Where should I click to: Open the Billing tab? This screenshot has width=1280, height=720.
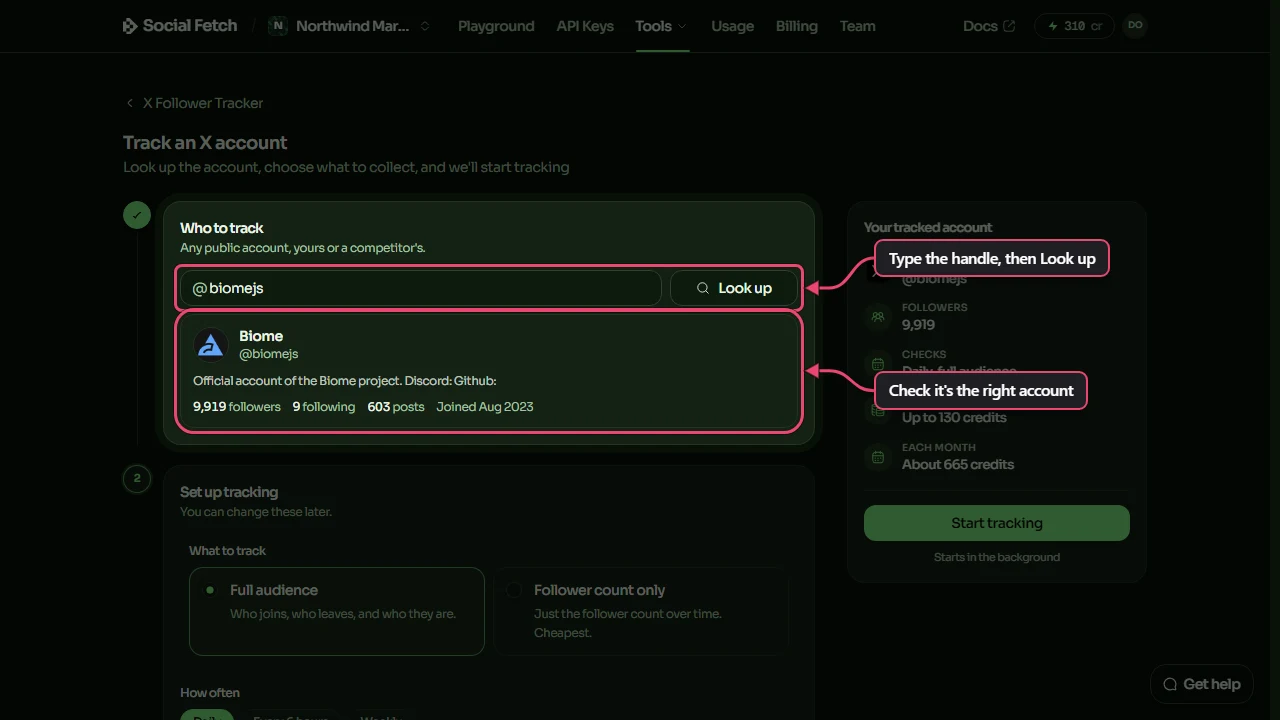(796, 26)
